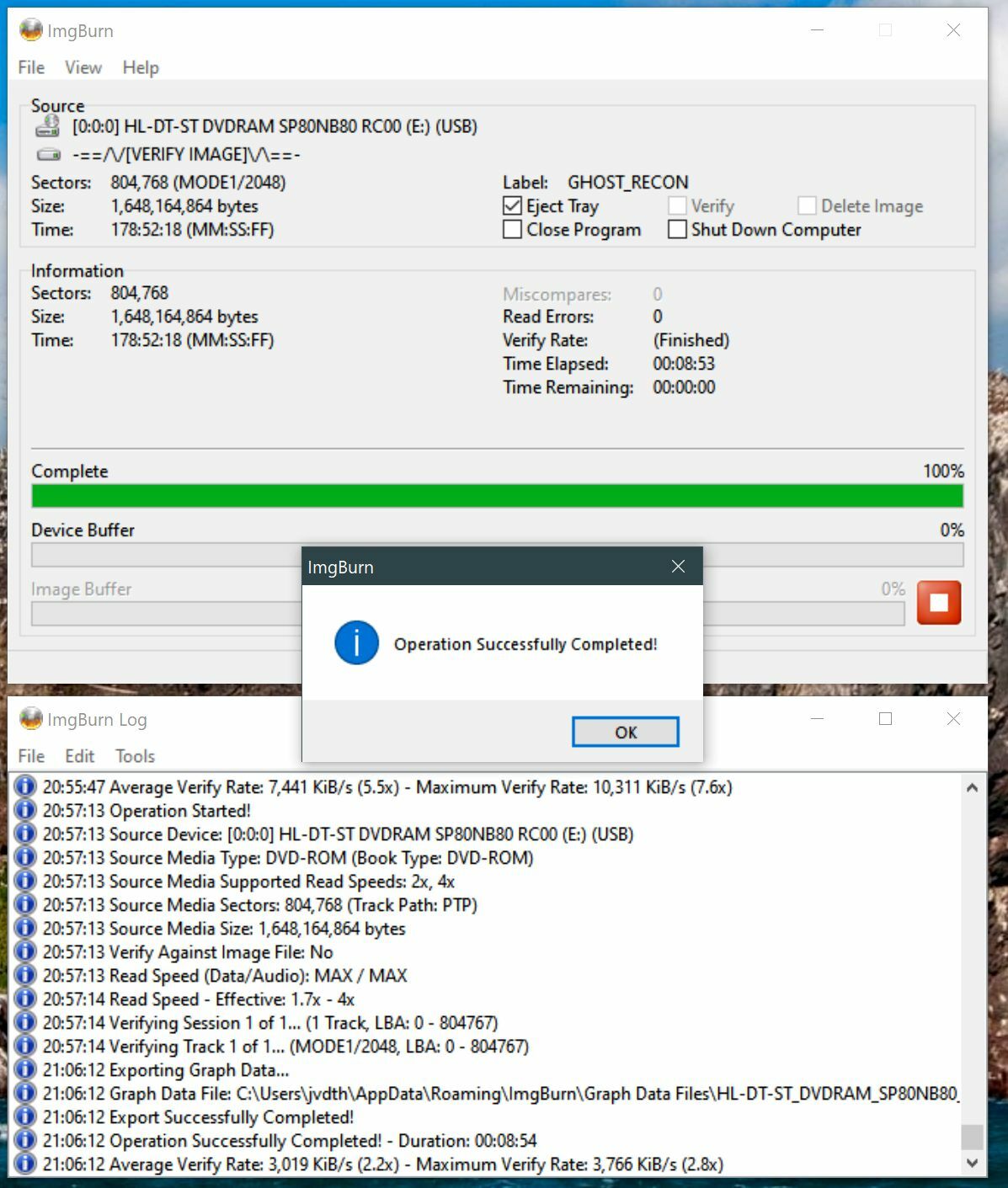Viewport: 1008px width, 1188px height.
Task: Click info icon beside Verifying Session entry
Action: tap(25, 1022)
